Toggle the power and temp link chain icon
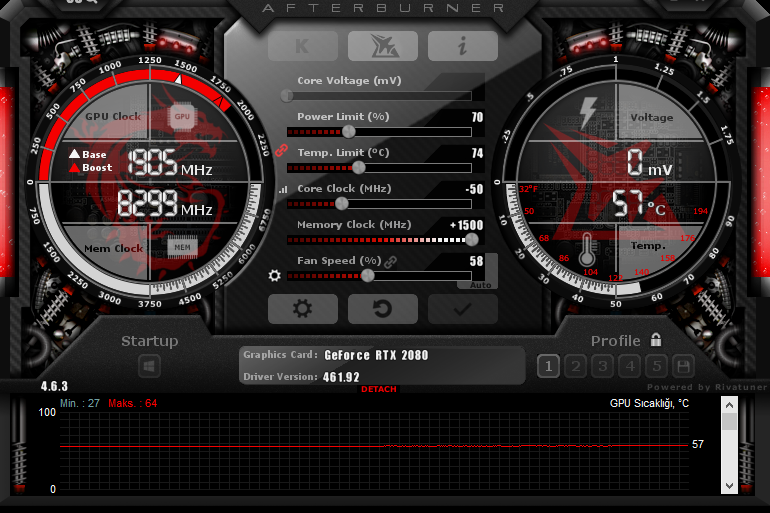The image size is (770, 513). pos(281,150)
